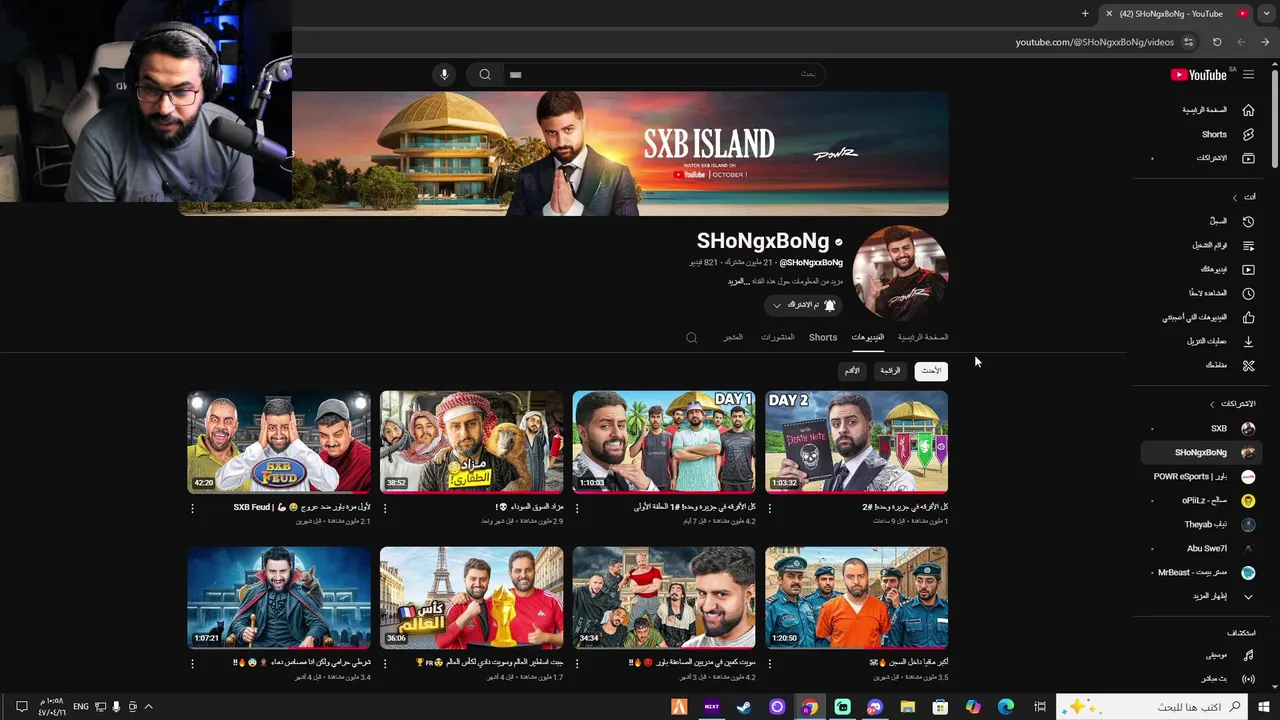Click the browser address bar URL
1280x720 pixels.
coord(1094,42)
